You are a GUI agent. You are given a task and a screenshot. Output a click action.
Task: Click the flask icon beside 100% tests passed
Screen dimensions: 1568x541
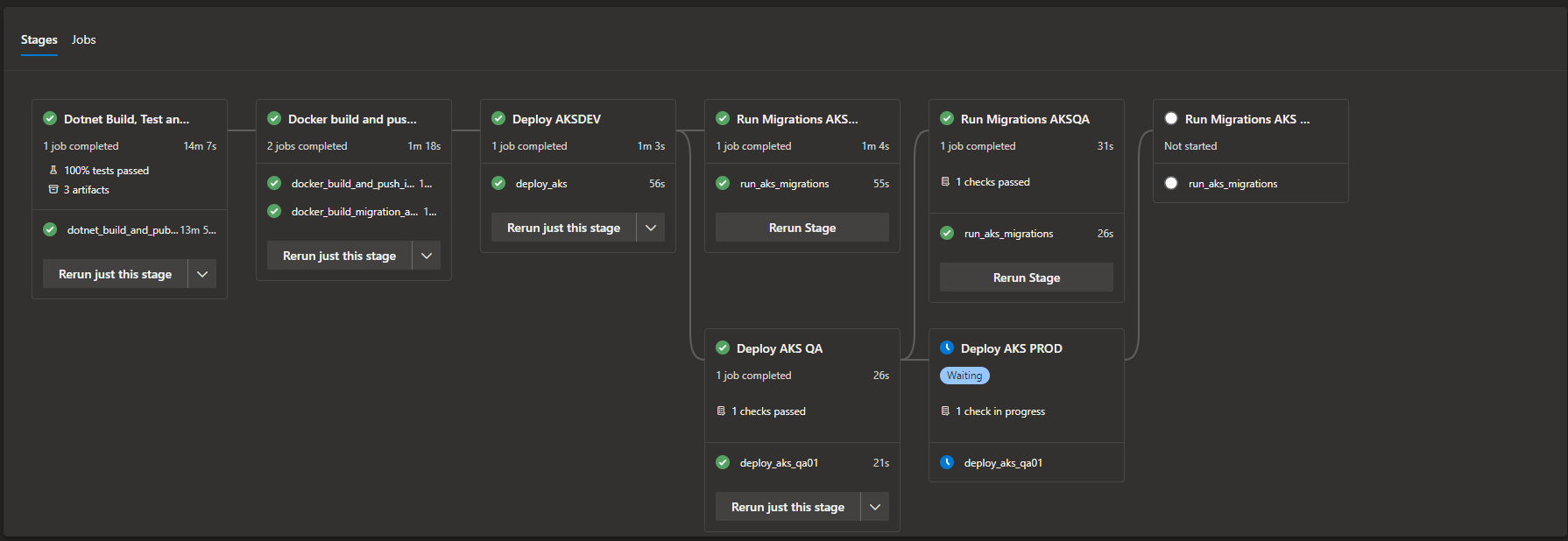[x=53, y=171]
